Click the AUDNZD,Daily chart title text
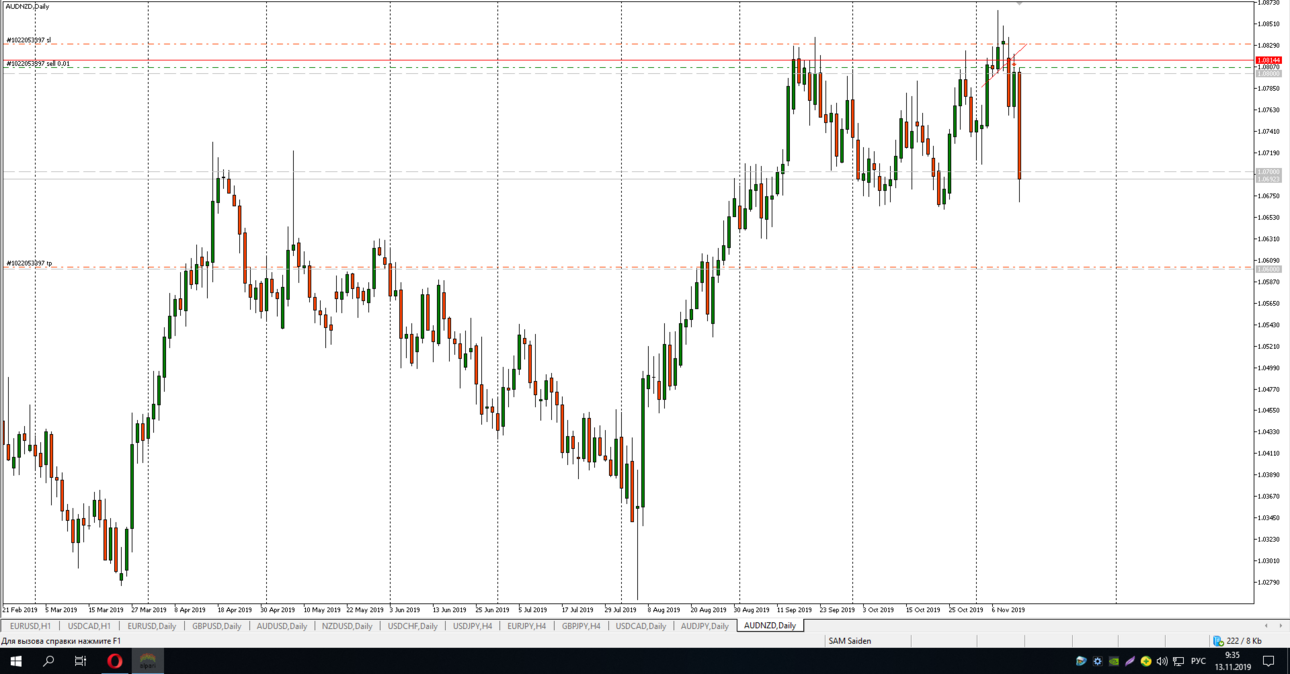Screen dimensions: 1290x674 pos(27,6)
